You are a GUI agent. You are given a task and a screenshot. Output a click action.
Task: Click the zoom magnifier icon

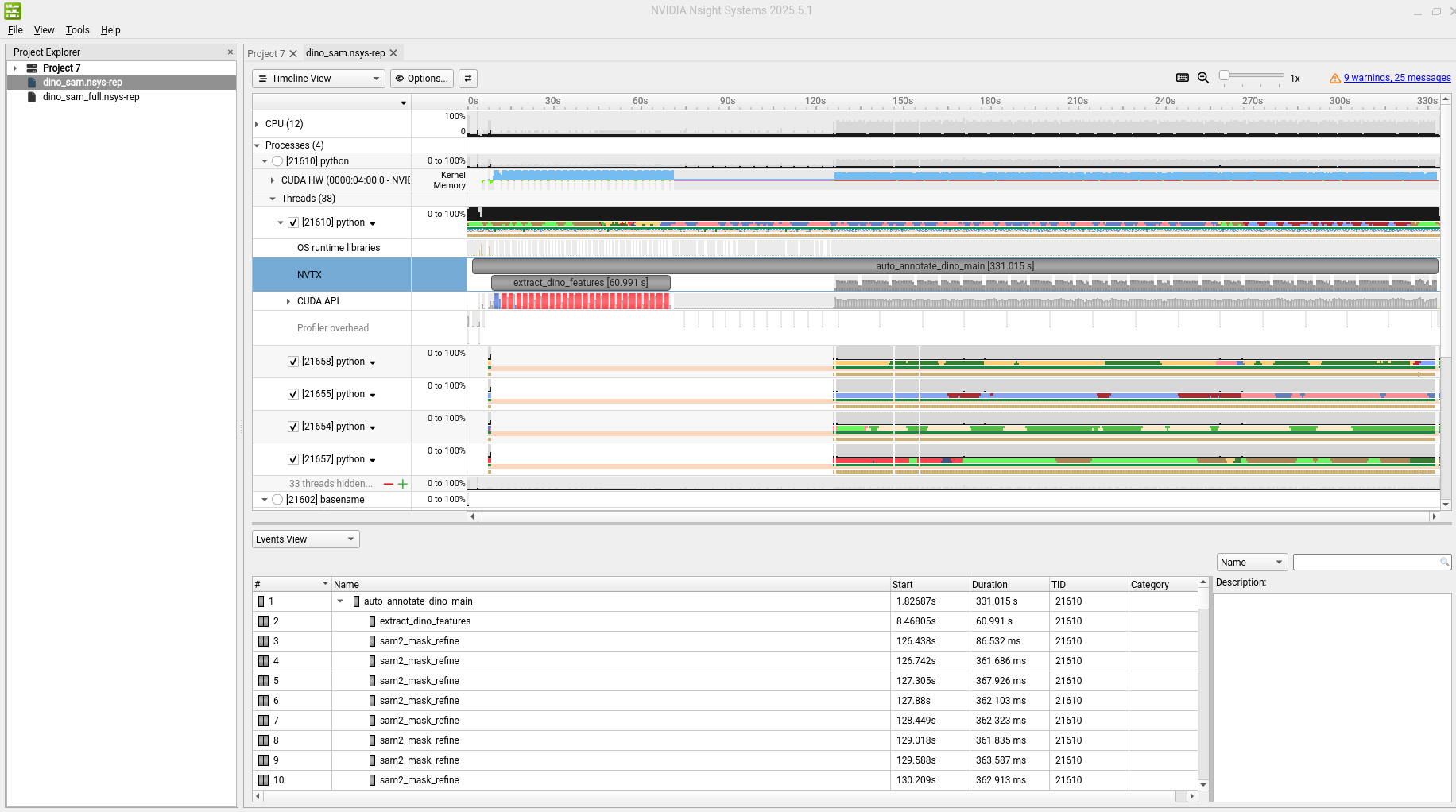pyautogui.click(x=1203, y=78)
